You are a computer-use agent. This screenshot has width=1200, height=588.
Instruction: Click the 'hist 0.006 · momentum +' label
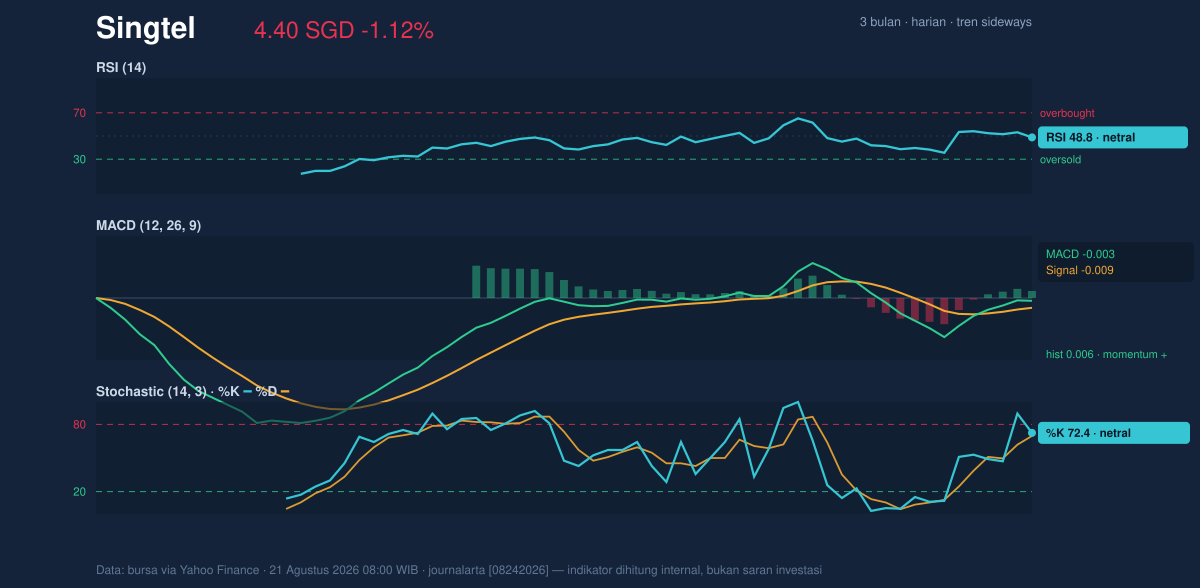1106,355
